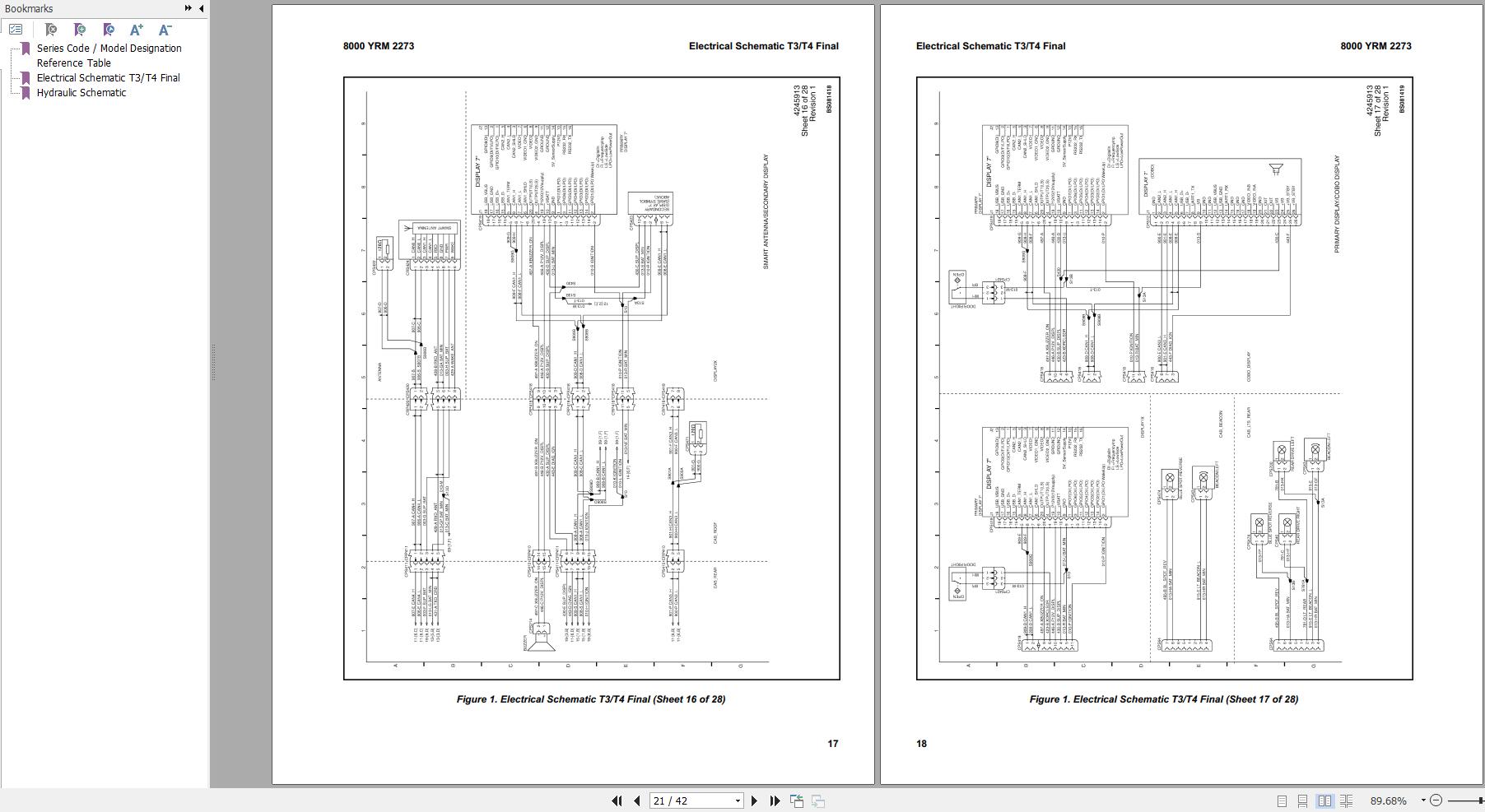Click the next view icon in status bar
Viewport: 1485px width, 812px height.
click(x=818, y=800)
